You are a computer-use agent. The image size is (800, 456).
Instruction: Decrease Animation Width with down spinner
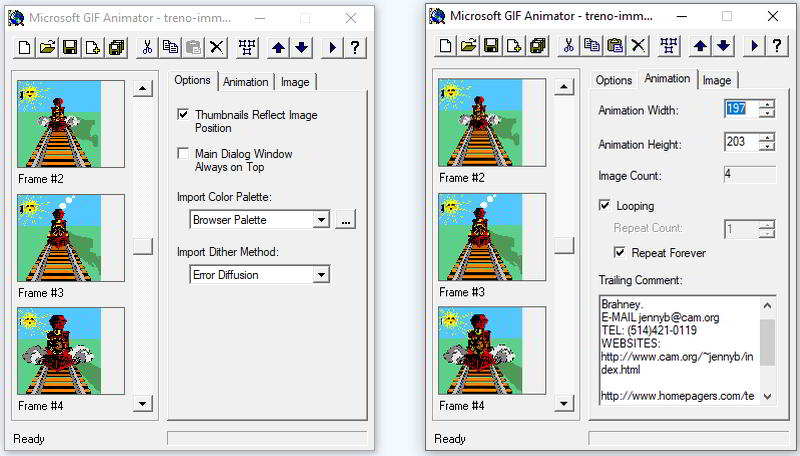click(766, 113)
